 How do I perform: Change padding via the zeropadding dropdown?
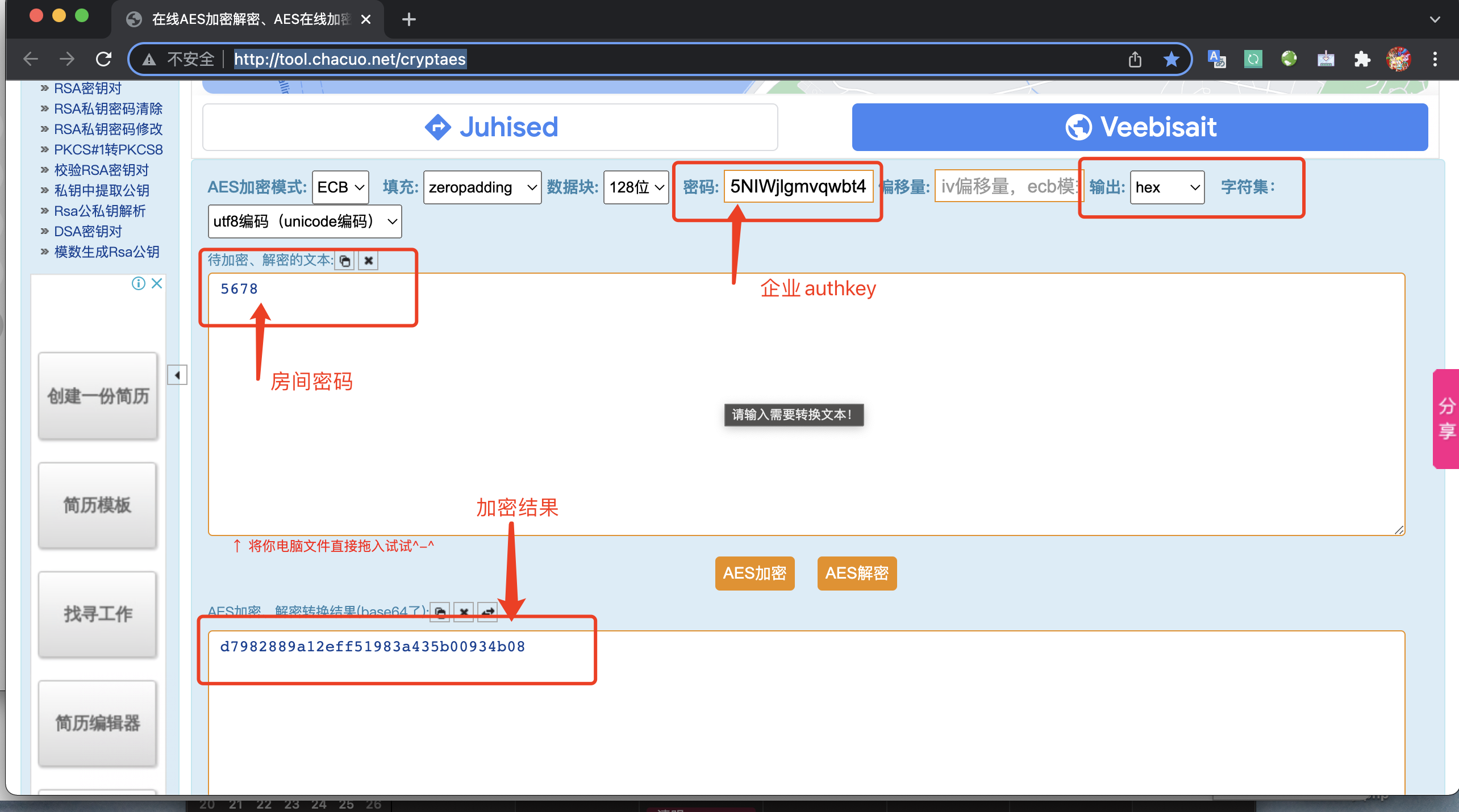click(x=482, y=187)
